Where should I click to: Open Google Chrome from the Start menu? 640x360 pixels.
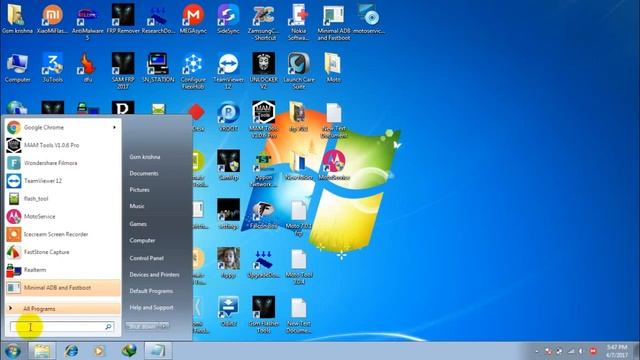pos(63,127)
